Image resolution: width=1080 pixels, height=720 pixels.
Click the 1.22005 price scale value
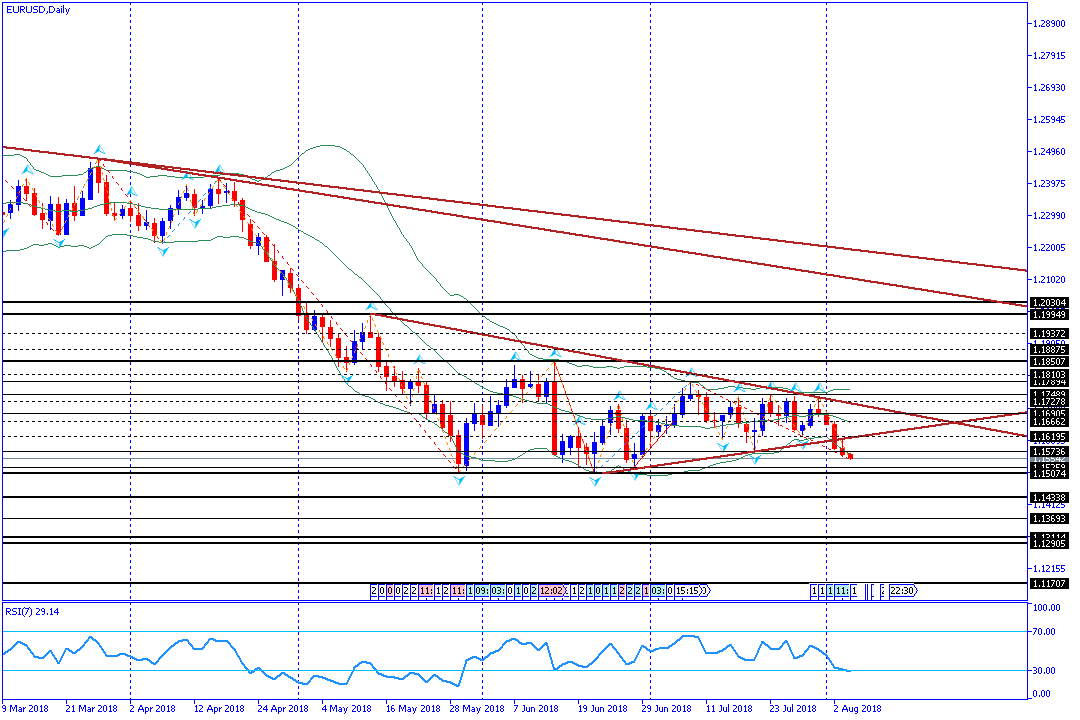point(1049,247)
